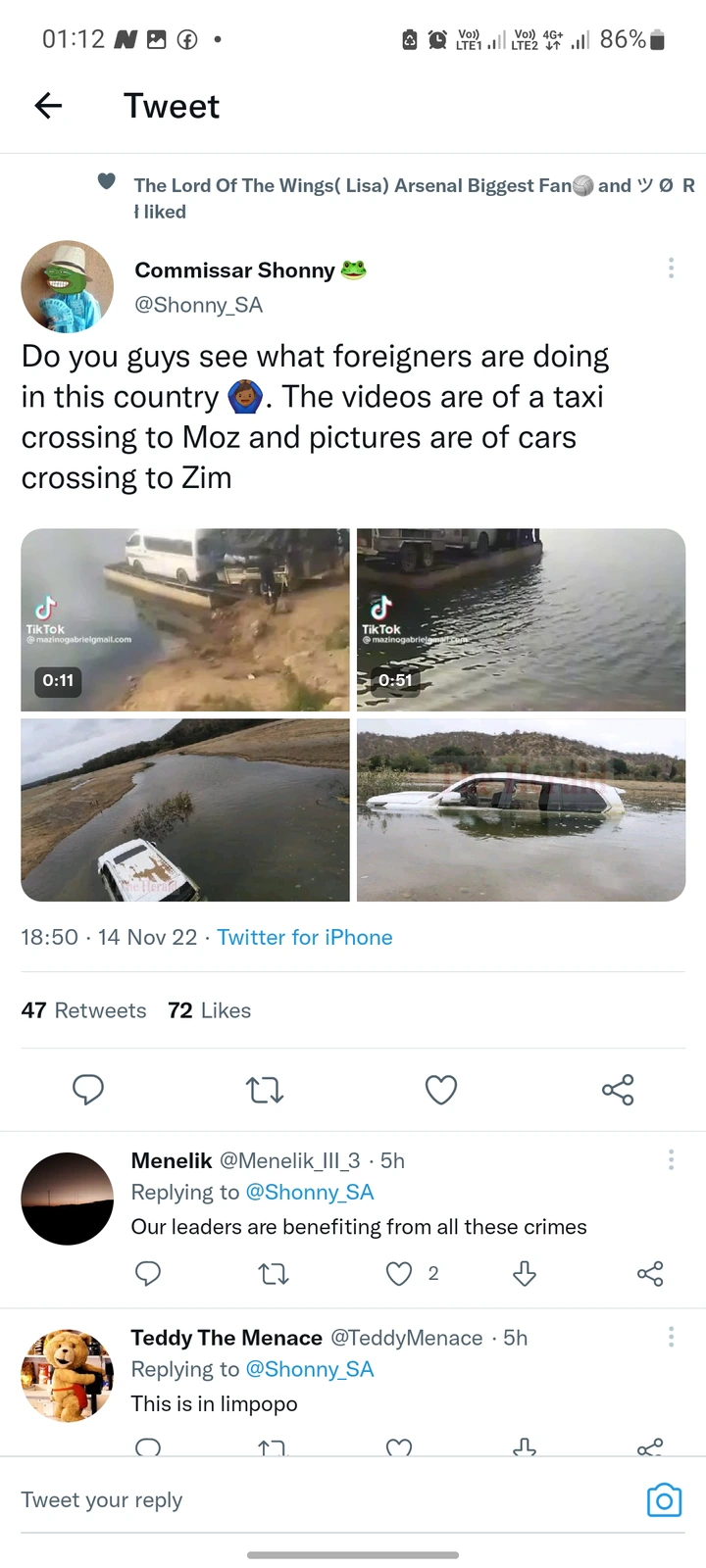Retweet Menelik's reply
706x1568 pixels.
pos(273,1273)
